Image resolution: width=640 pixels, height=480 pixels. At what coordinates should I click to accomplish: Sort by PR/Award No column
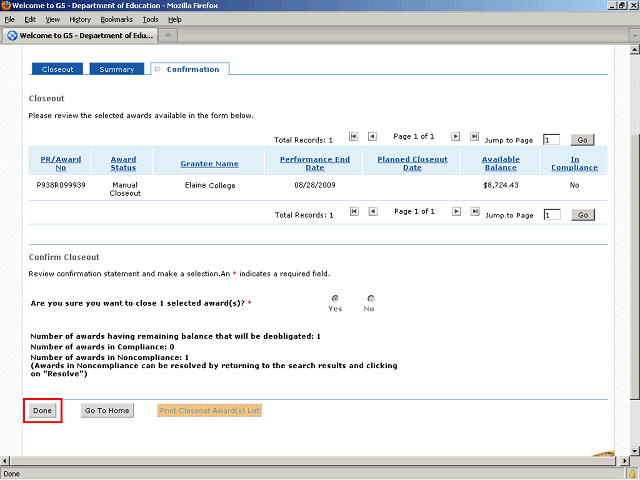61,163
